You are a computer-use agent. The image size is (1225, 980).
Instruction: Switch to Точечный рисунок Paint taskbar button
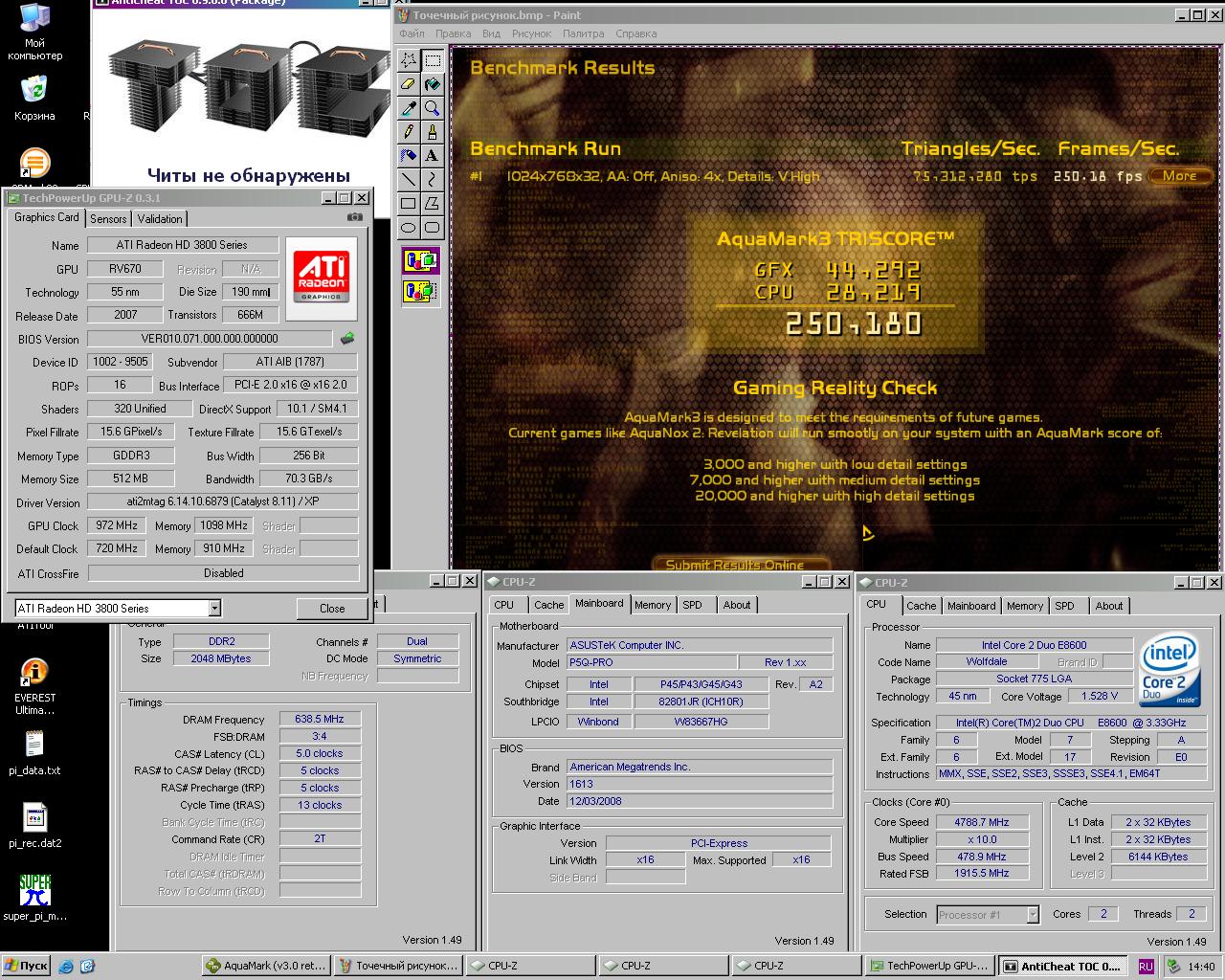399,967
